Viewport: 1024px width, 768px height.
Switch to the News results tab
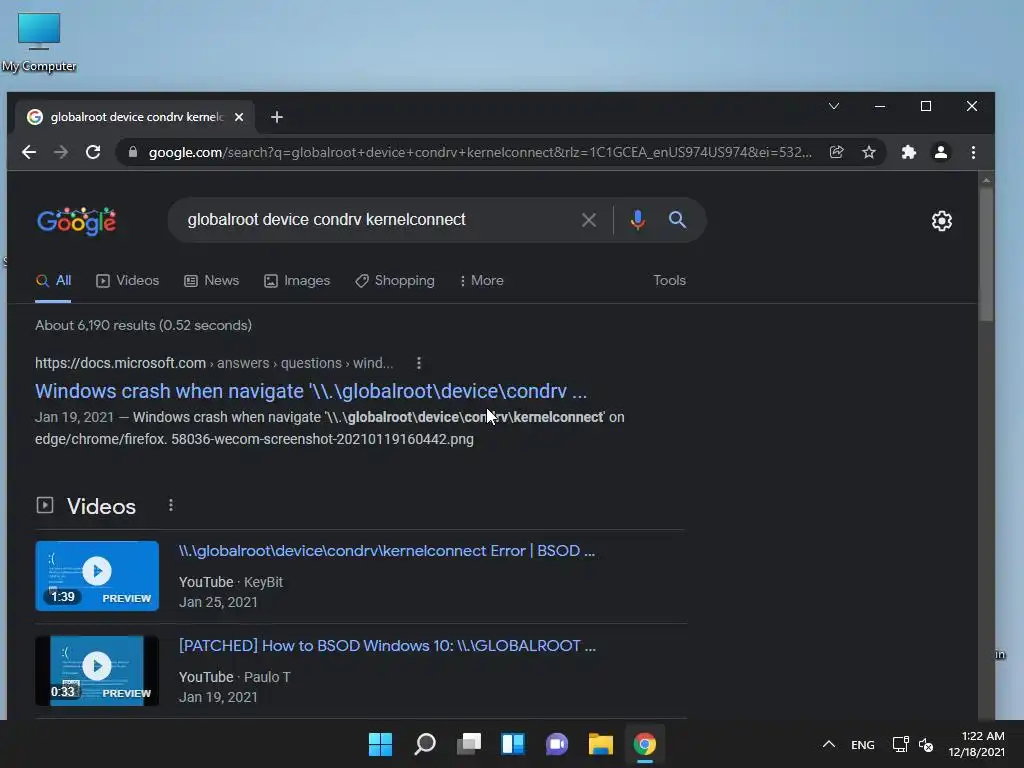tap(212, 281)
